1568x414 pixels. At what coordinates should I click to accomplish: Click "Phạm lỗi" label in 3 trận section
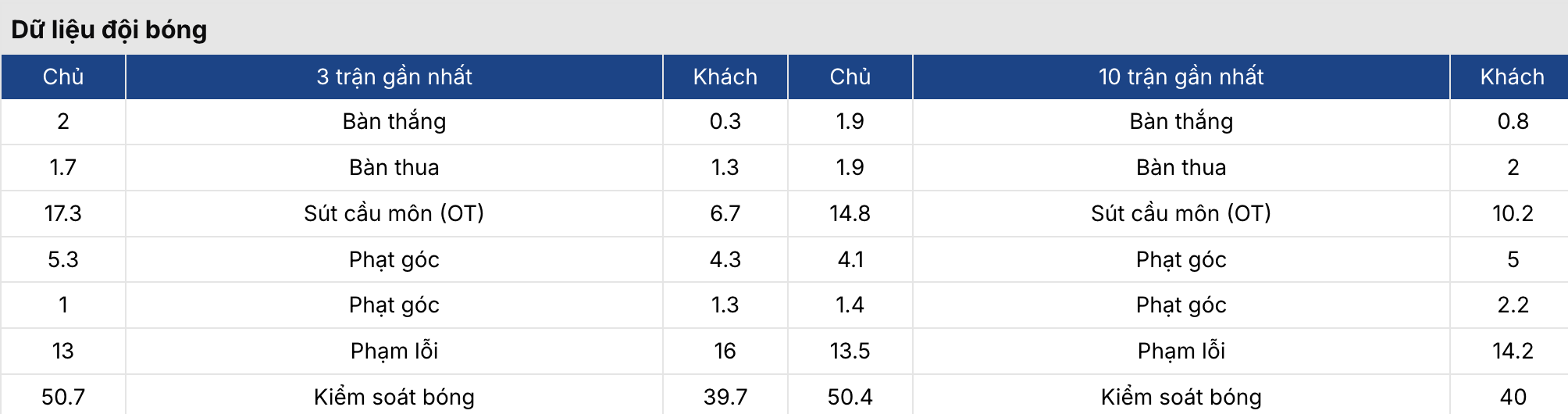coord(394,351)
